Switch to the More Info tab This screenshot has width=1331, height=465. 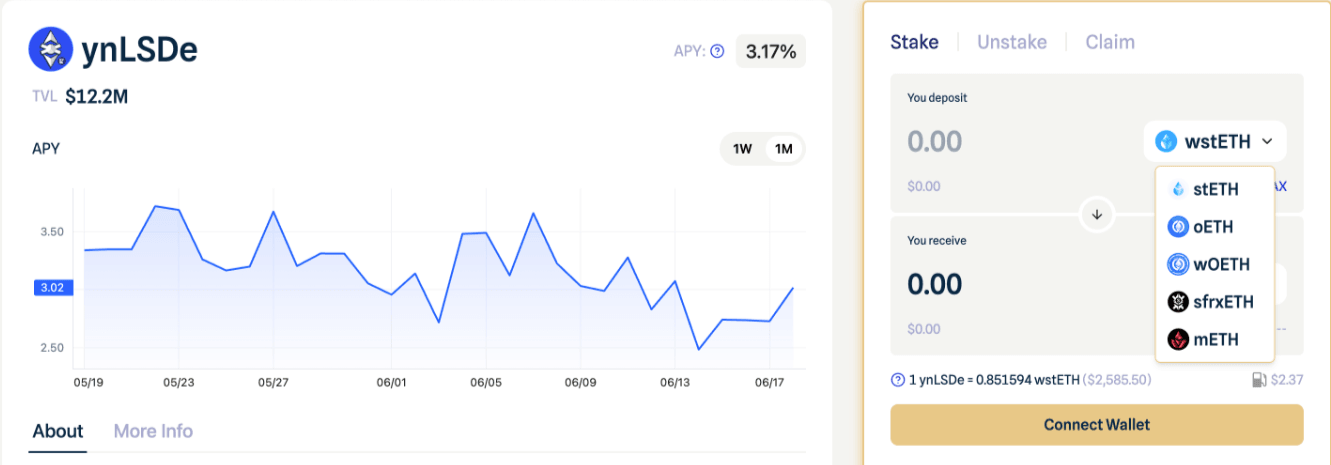[x=153, y=431]
